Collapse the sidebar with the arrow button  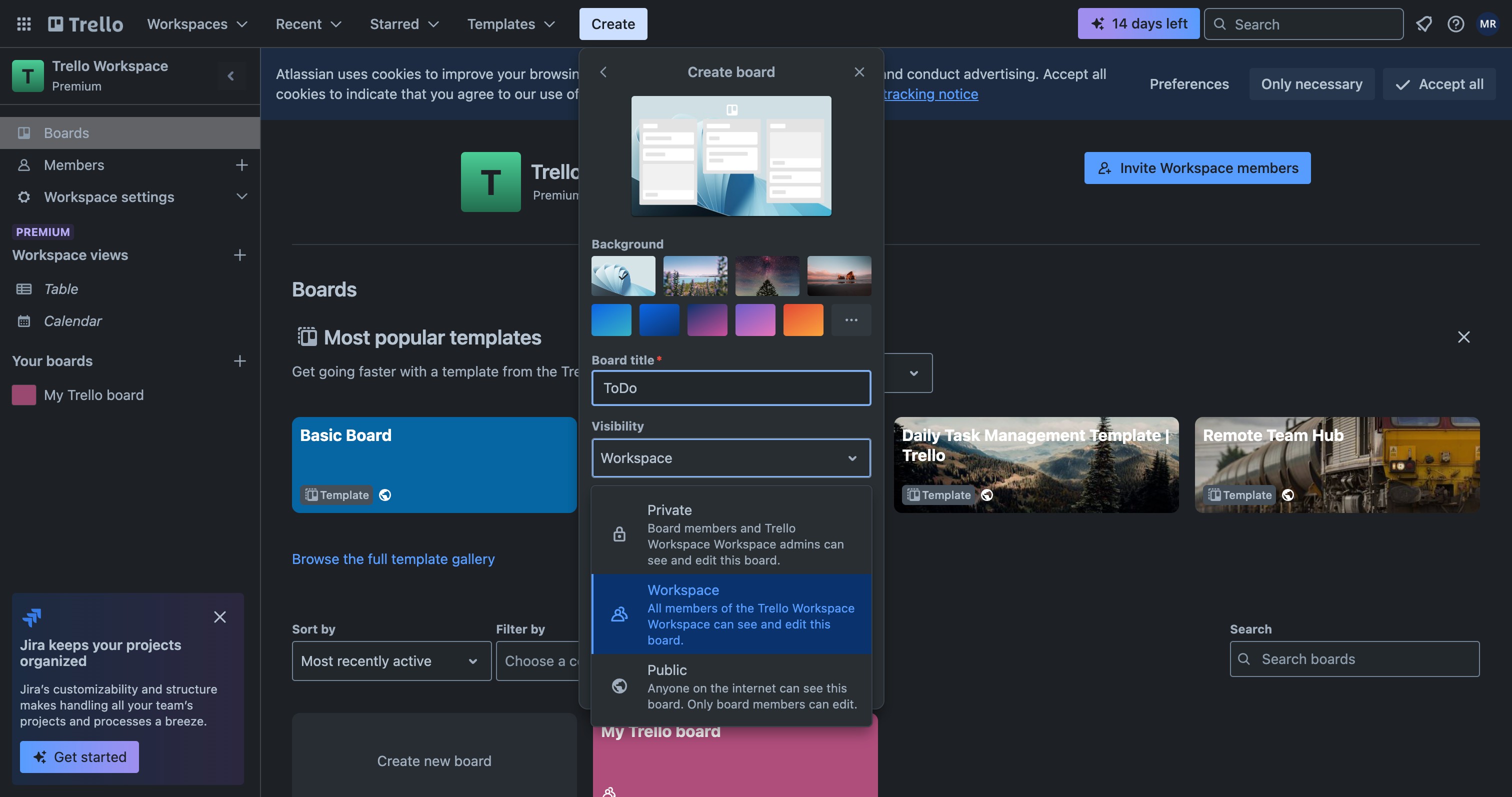pos(230,75)
